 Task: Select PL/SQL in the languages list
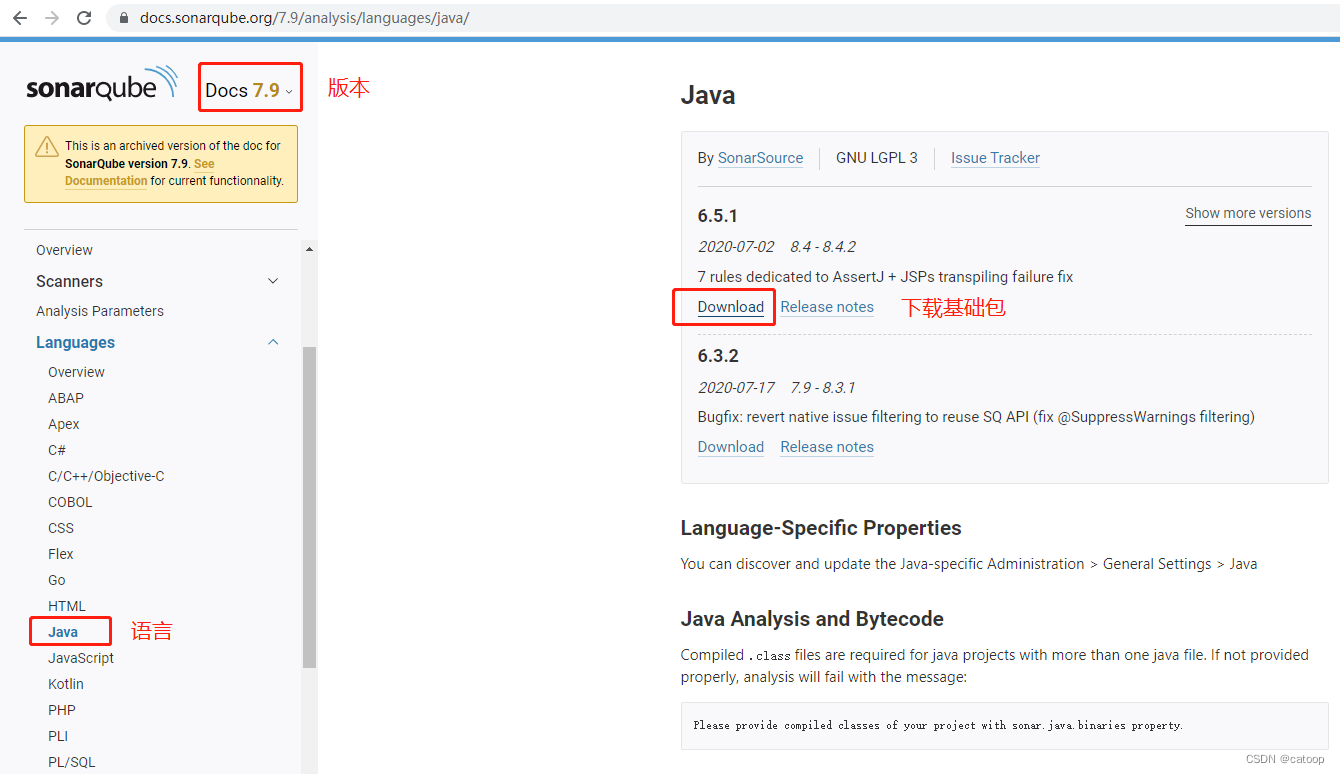[x=72, y=762]
